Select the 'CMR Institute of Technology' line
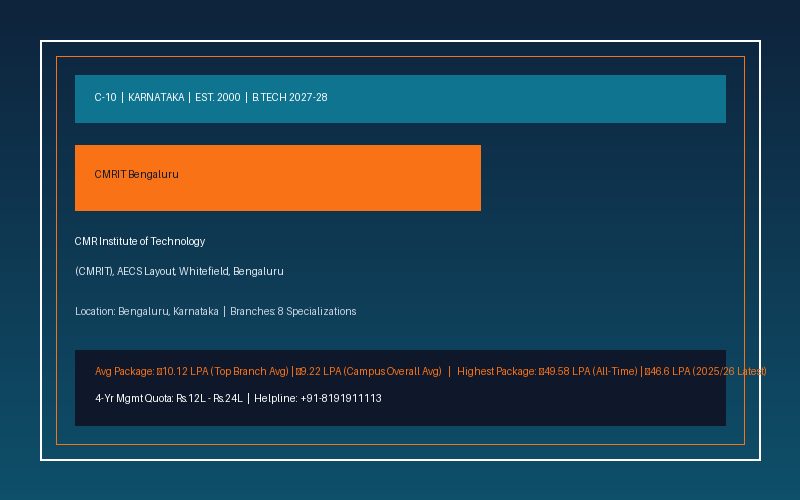 click(140, 241)
